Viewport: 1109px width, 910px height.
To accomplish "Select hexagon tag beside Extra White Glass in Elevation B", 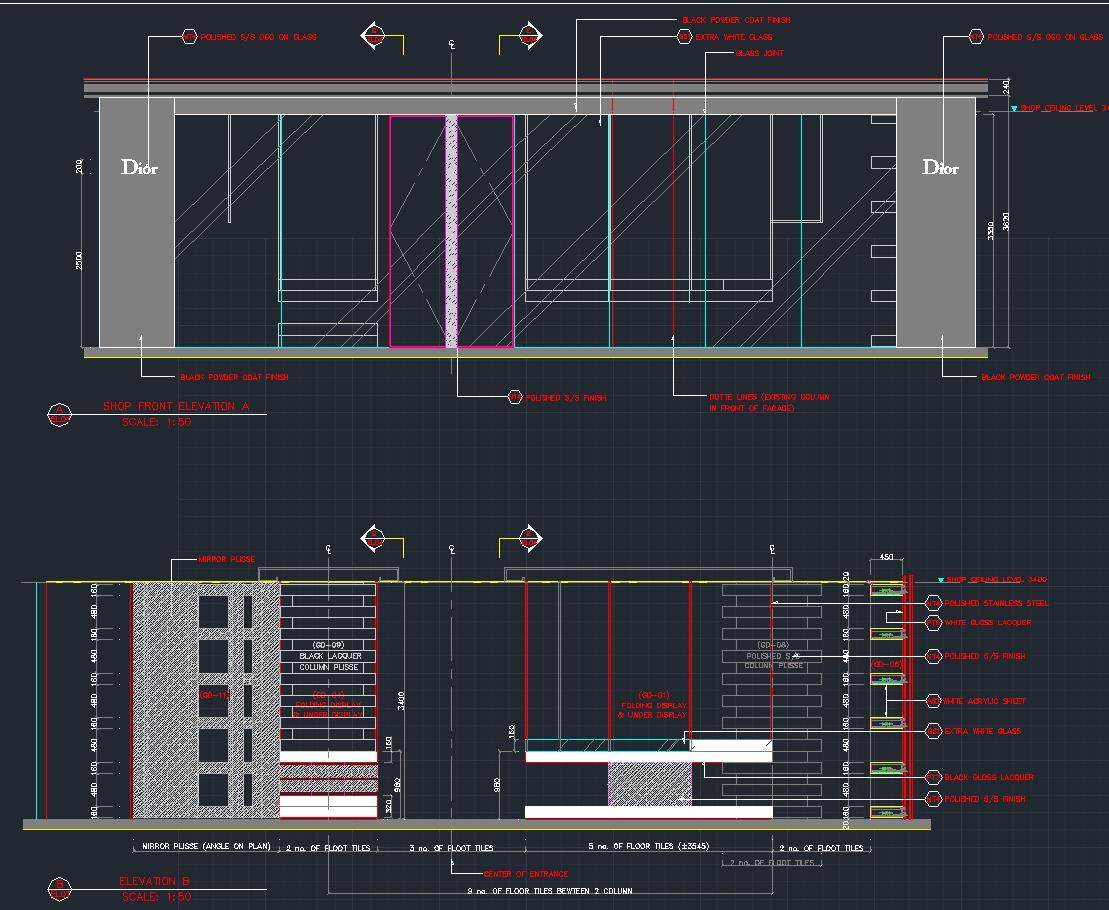I will (933, 731).
